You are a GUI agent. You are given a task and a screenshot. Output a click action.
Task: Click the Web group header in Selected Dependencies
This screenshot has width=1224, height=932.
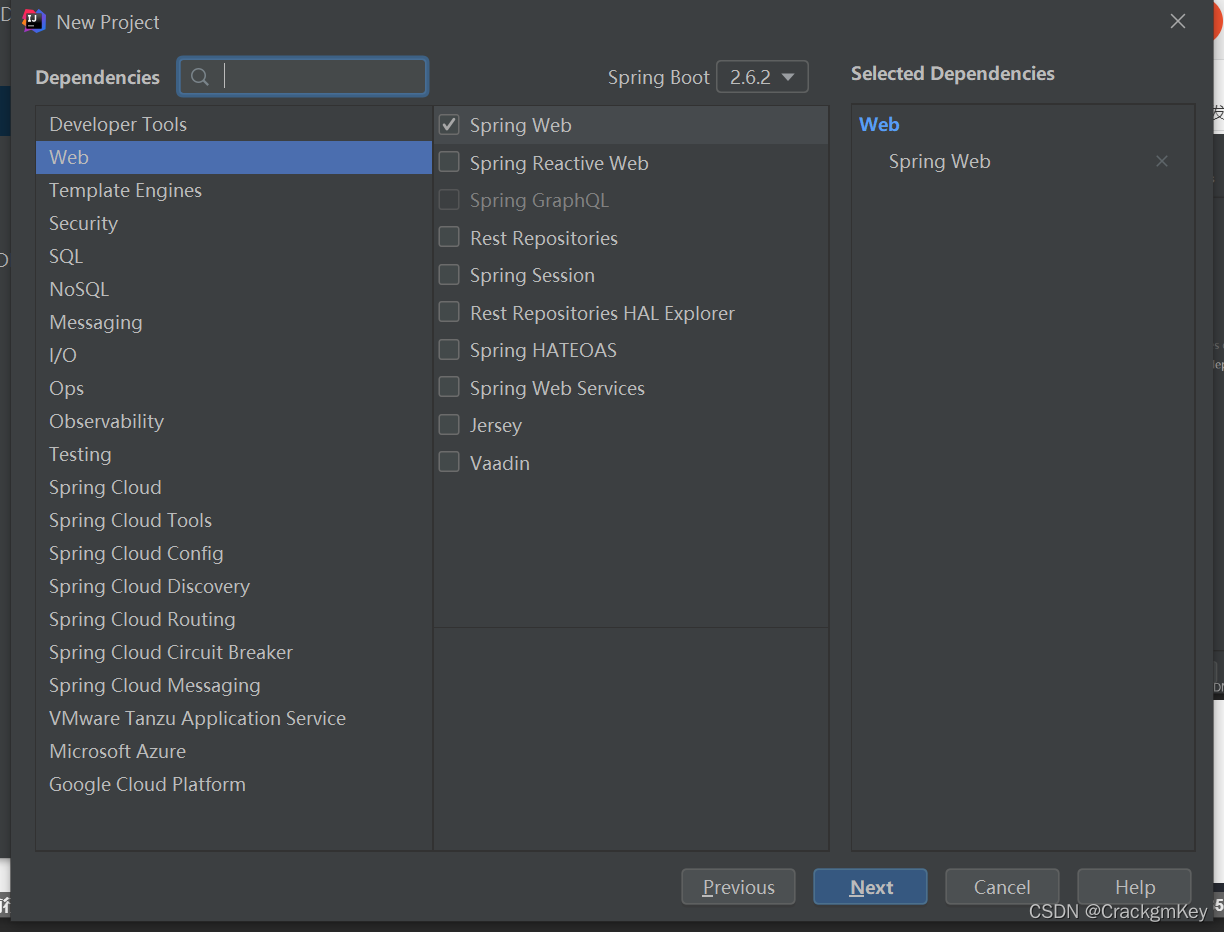point(879,124)
